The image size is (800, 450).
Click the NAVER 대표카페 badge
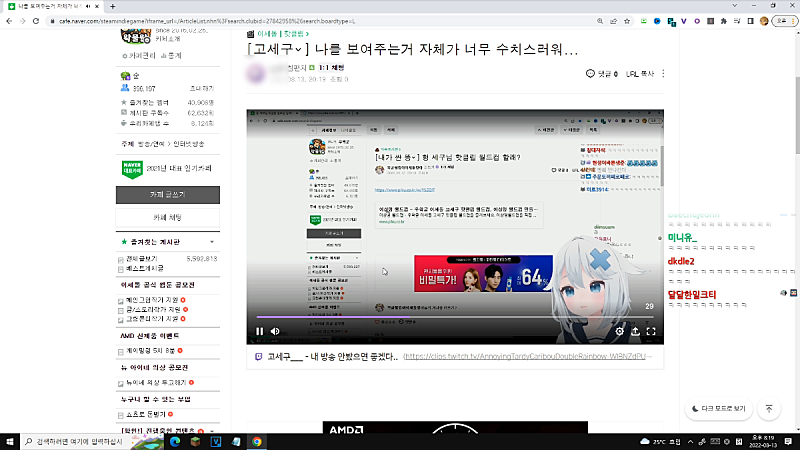click(x=132, y=169)
